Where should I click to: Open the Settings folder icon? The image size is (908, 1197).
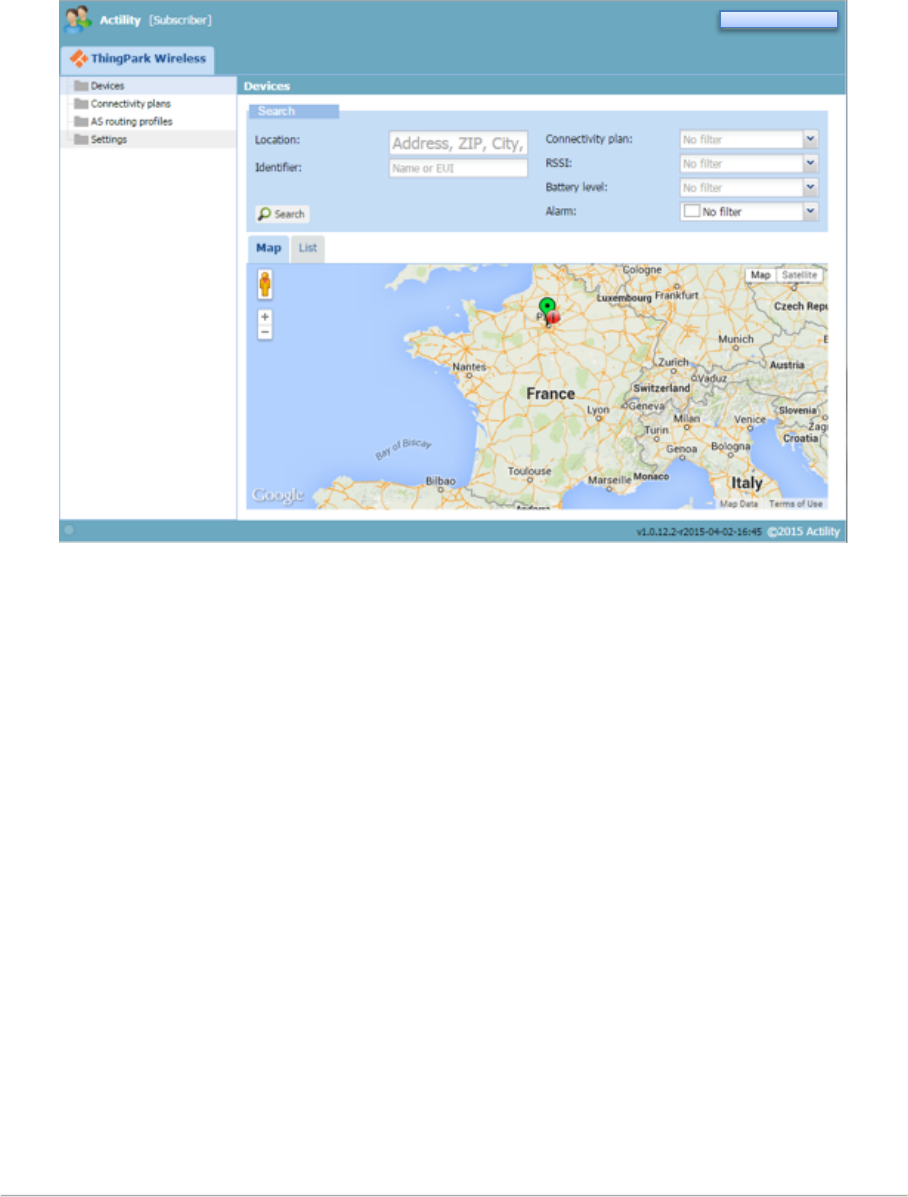click(81, 140)
